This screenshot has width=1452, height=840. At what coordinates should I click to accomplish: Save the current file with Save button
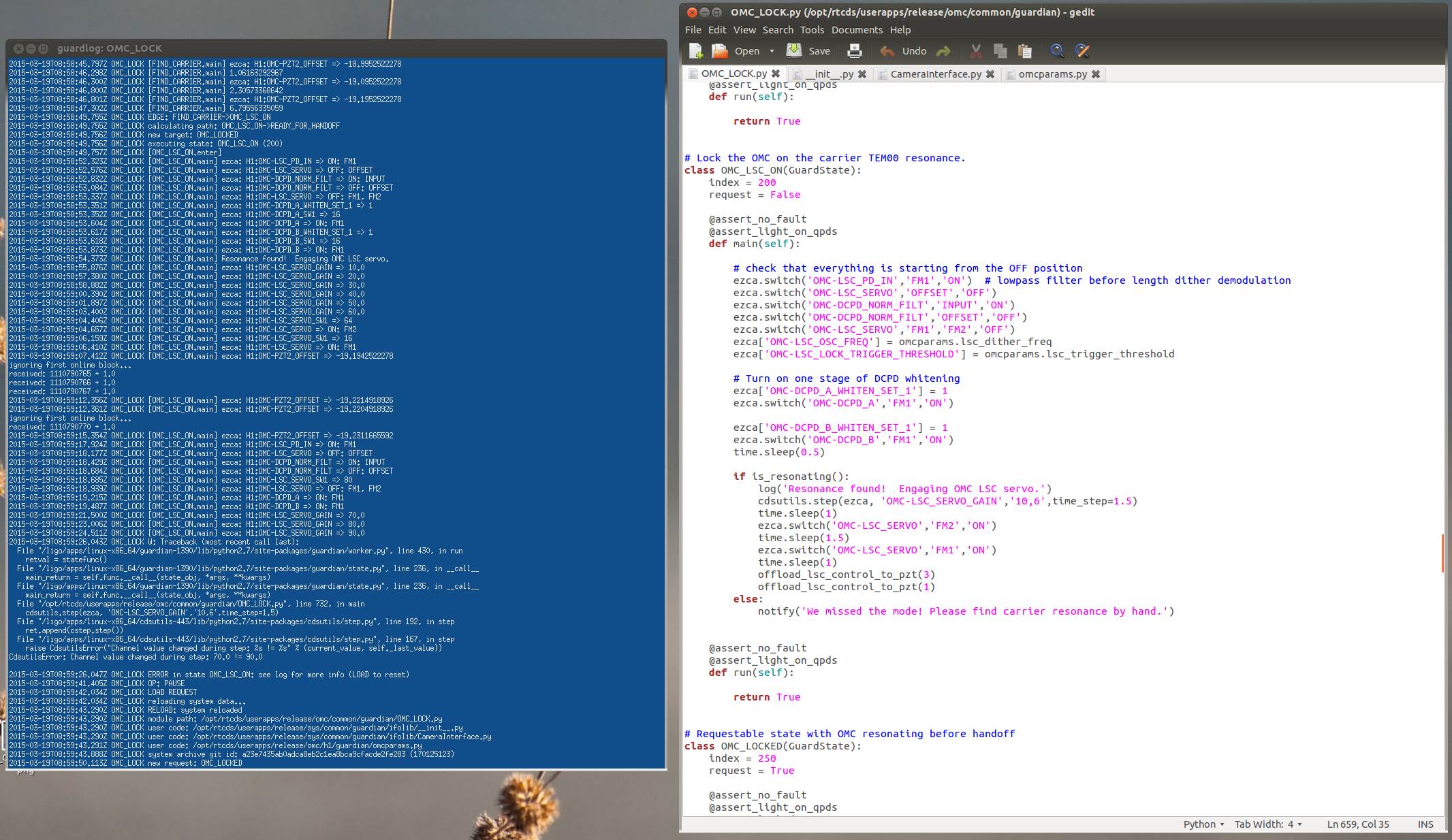(x=808, y=51)
